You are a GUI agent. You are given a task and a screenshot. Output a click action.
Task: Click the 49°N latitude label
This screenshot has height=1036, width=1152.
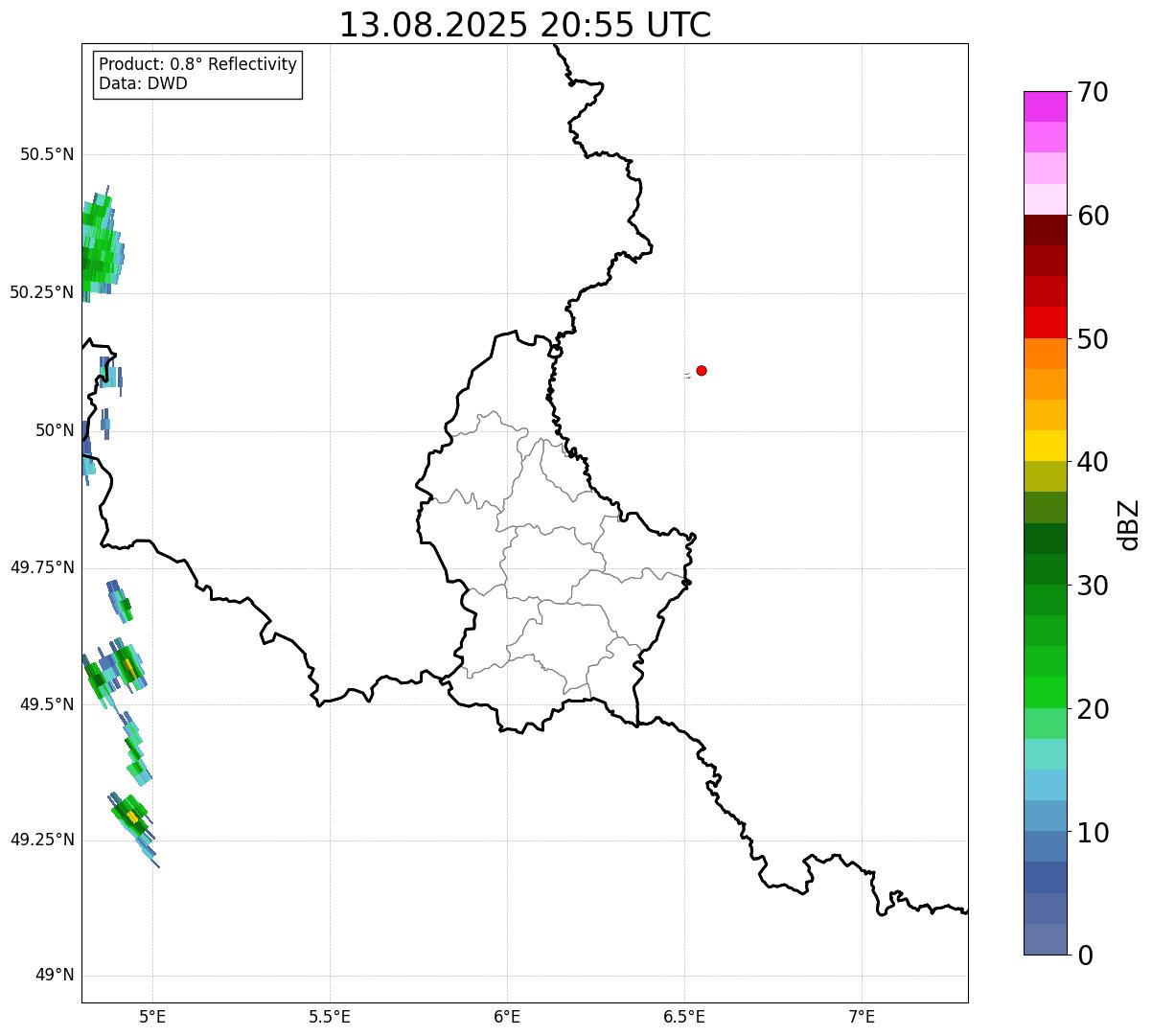[55, 976]
